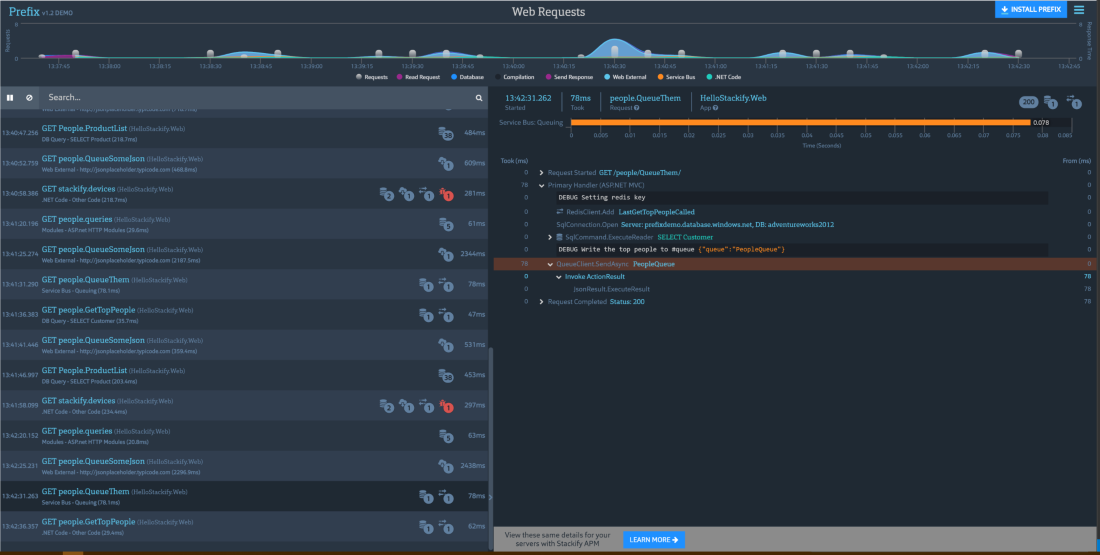Toggle the Service Bus legend entry
The width and height of the screenshot is (1100, 555).
677,77
